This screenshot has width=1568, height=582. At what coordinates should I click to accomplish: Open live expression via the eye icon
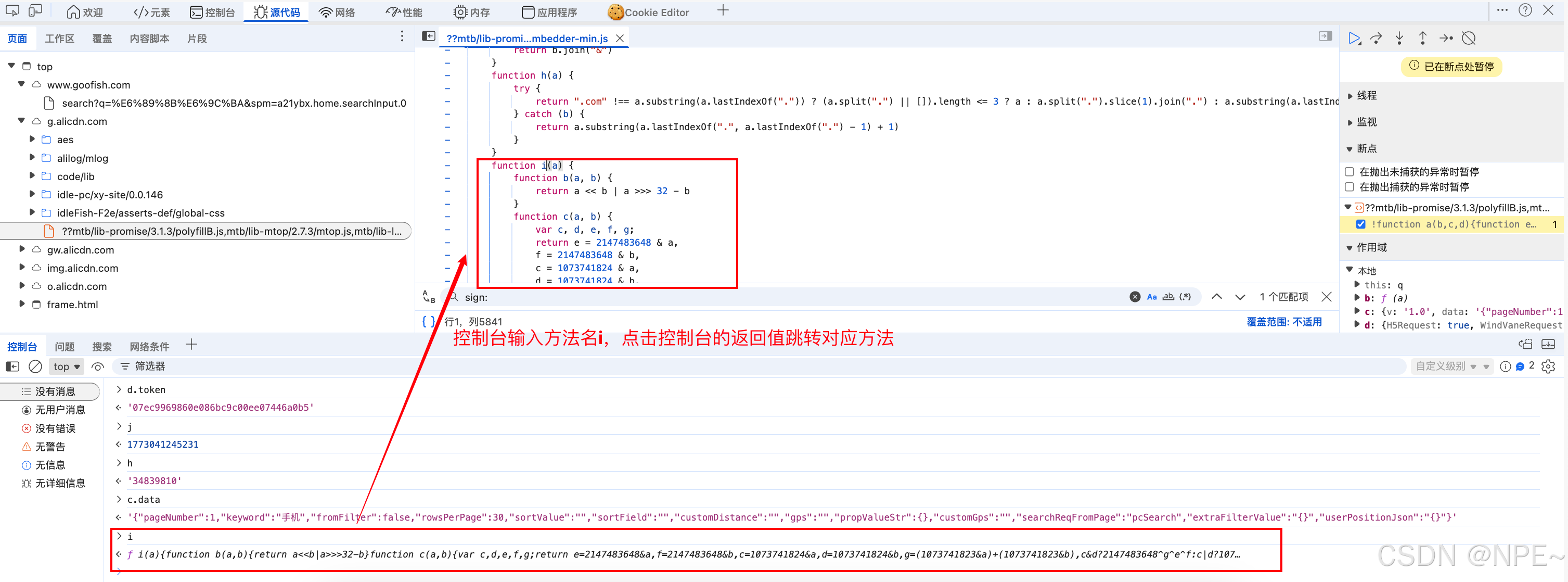[97, 366]
